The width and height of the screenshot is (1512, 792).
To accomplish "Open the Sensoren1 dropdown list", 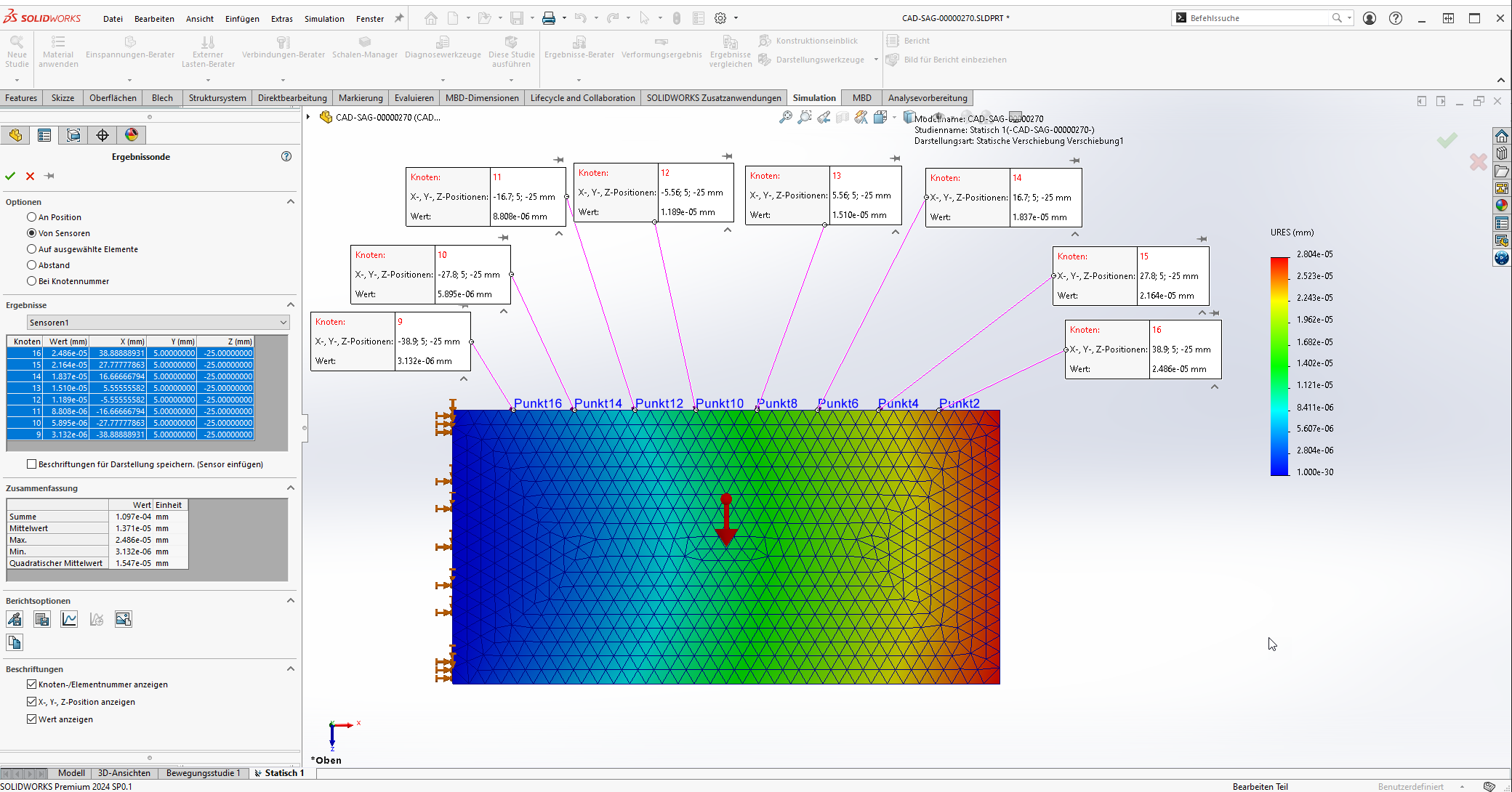I will [283, 323].
